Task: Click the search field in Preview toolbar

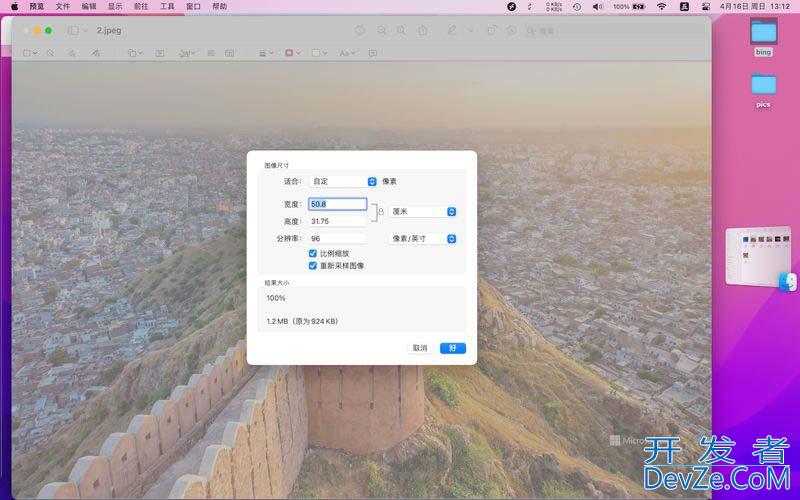Action: [616, 31]
